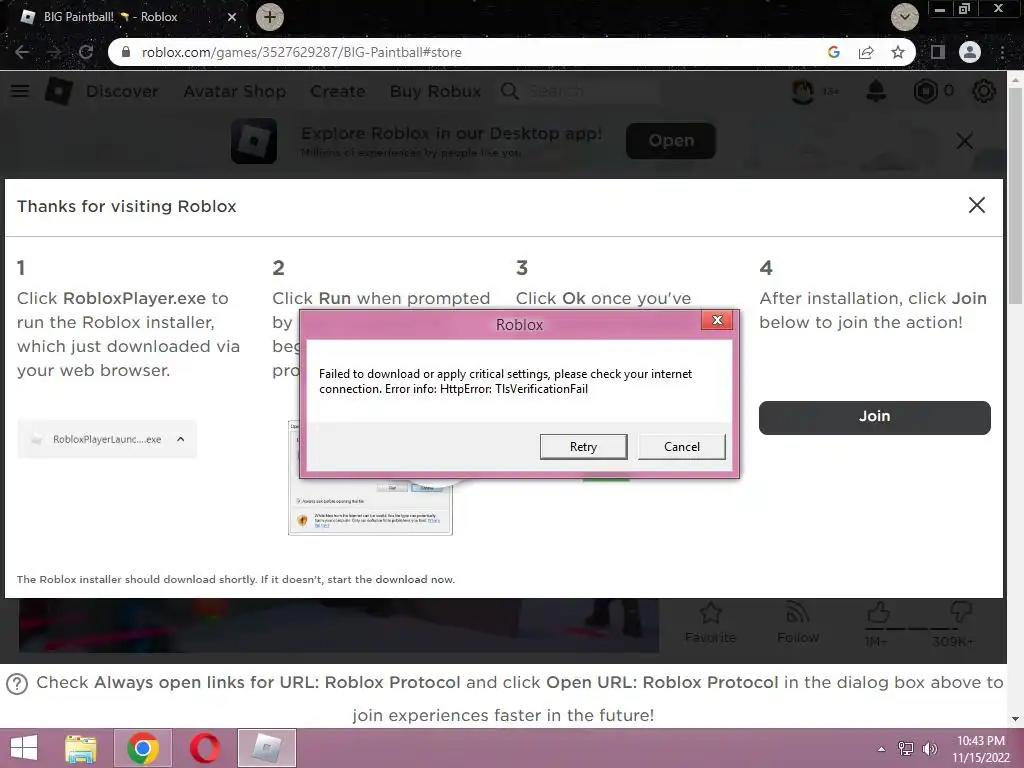Go back with the browser back arrow
This screenshot has width=1024, height=768.
point(22,52)
